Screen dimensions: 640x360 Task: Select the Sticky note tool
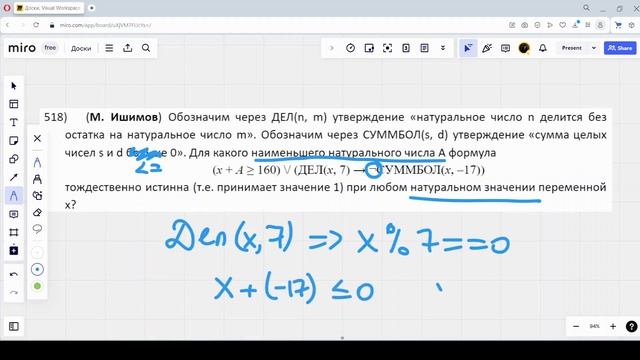(x=14, y=141)
